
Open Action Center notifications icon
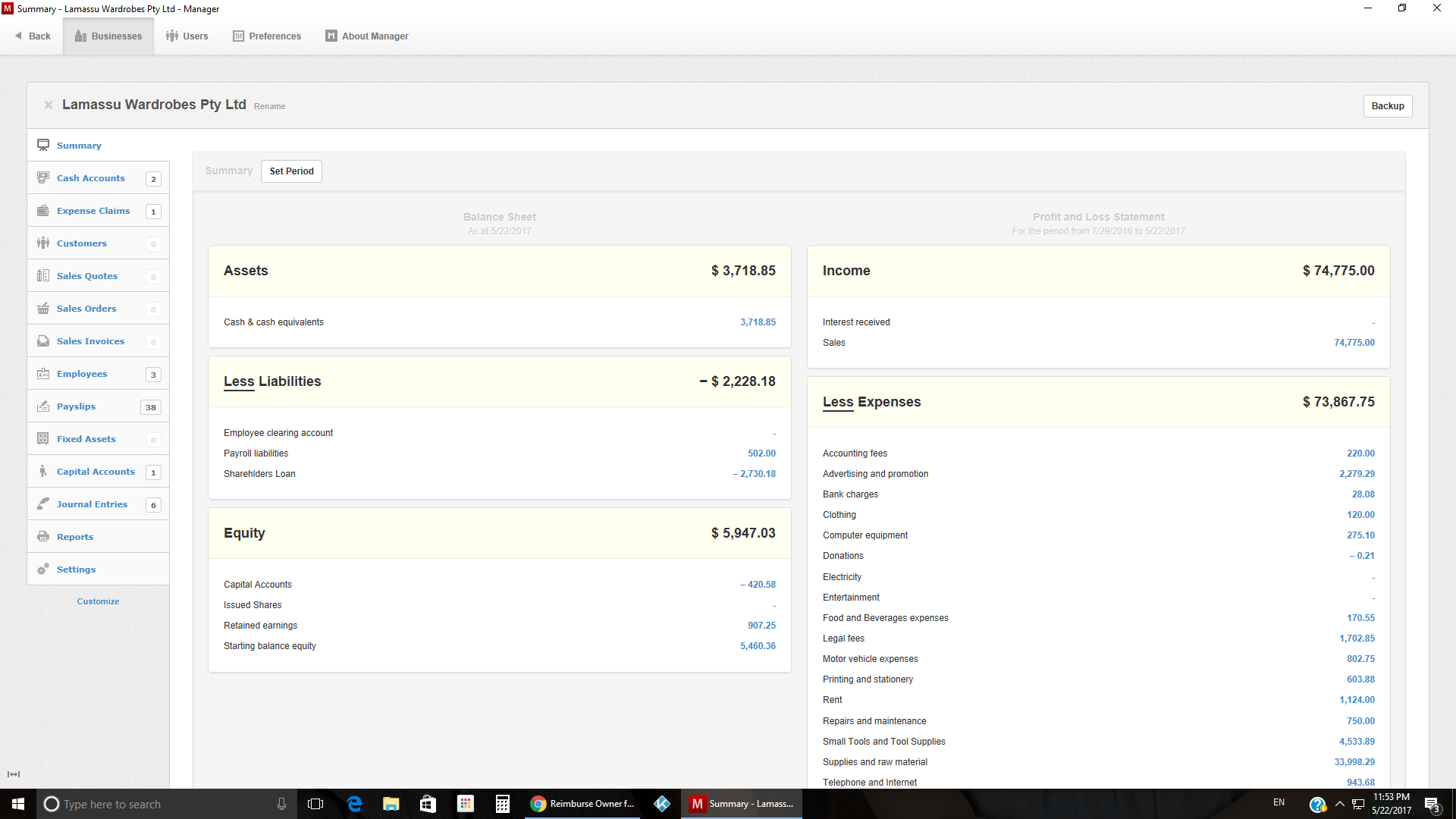point(1432,805)
